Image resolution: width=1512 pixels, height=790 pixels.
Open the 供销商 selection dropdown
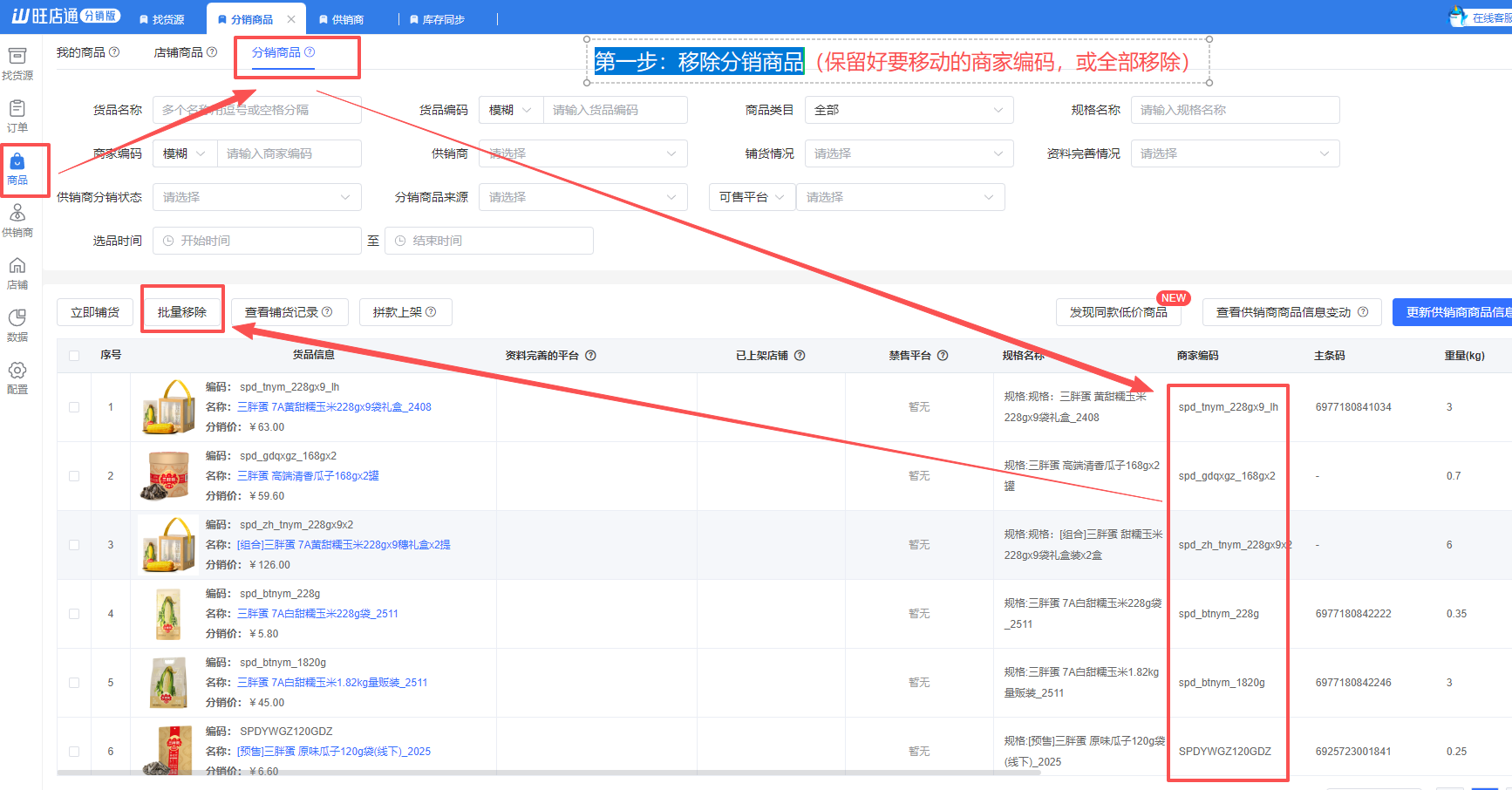click(582, 153)
